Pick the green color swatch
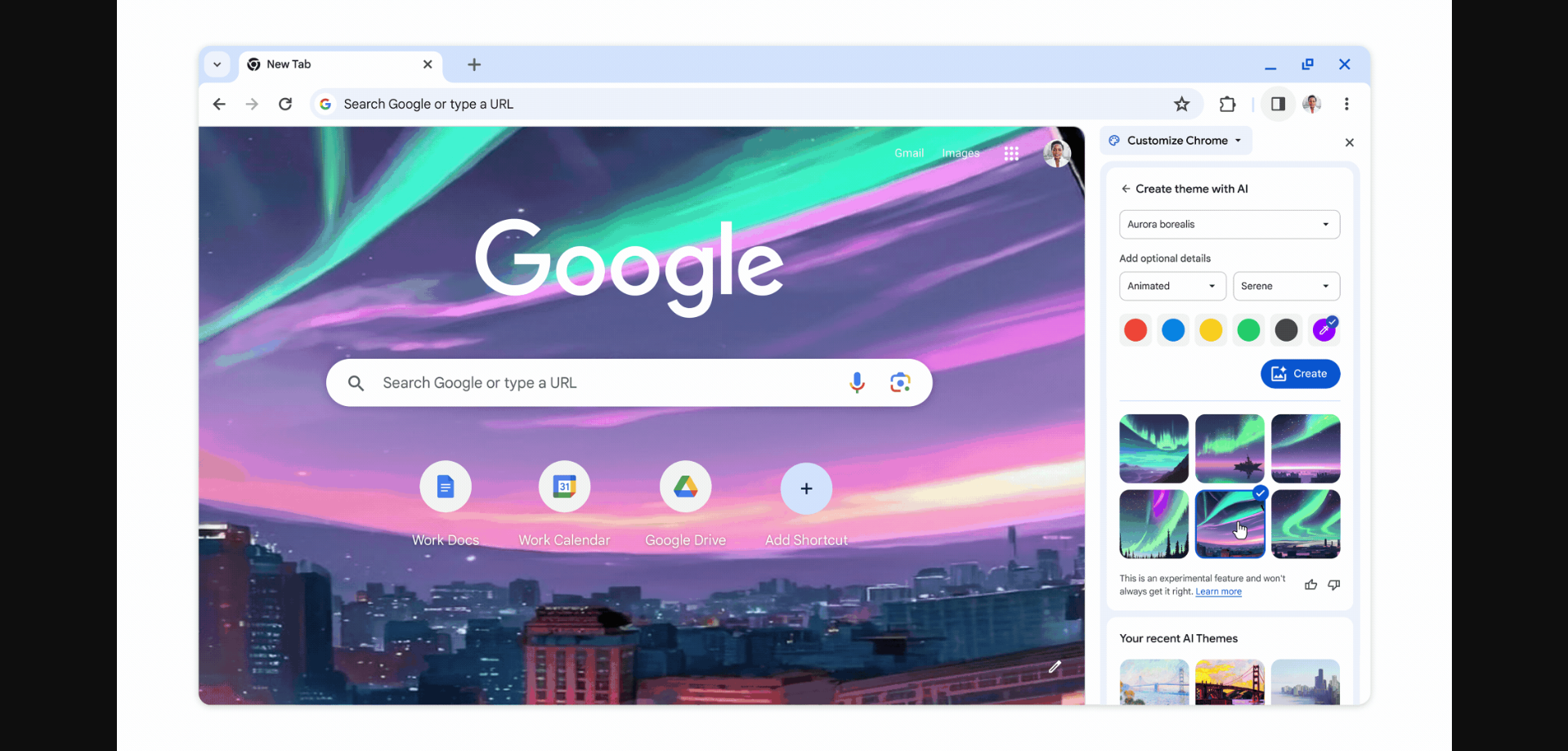The width and height of the screenshot is (1568, 751). (x=1248, y=329)
